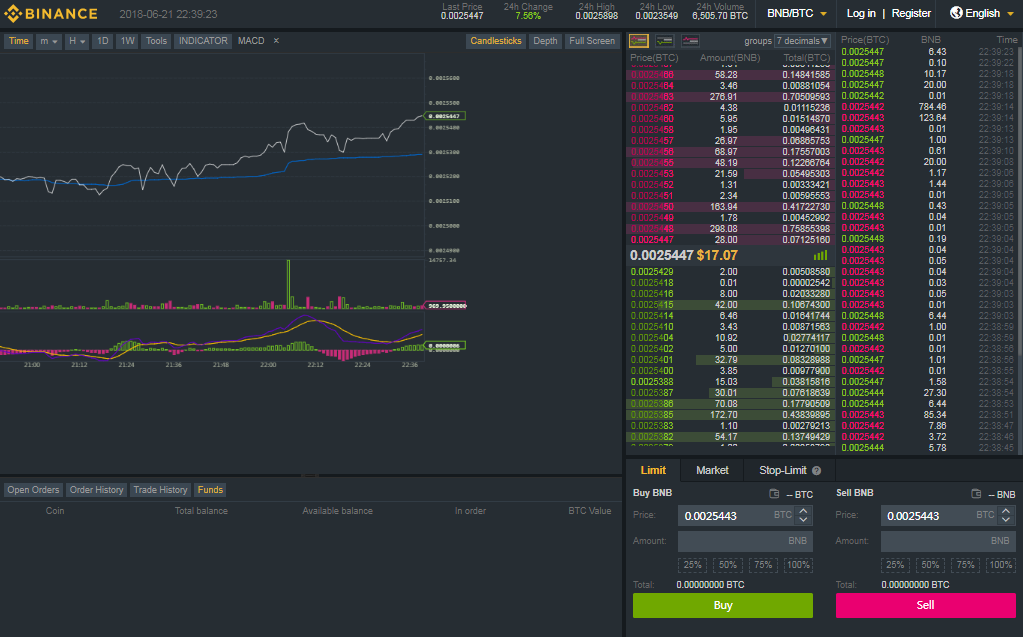Screen dimensions: 1023x637
Task: Open the chart Tools menu
Action: click(156, 41)
